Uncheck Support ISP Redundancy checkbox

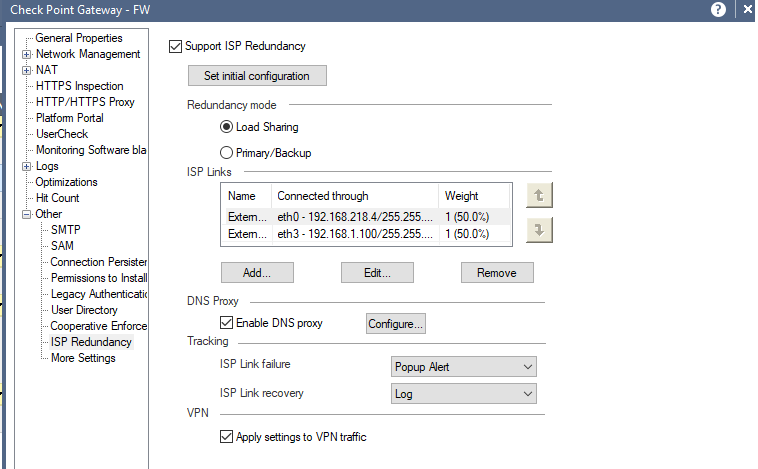pyautogui.click(x=177, y=46)
